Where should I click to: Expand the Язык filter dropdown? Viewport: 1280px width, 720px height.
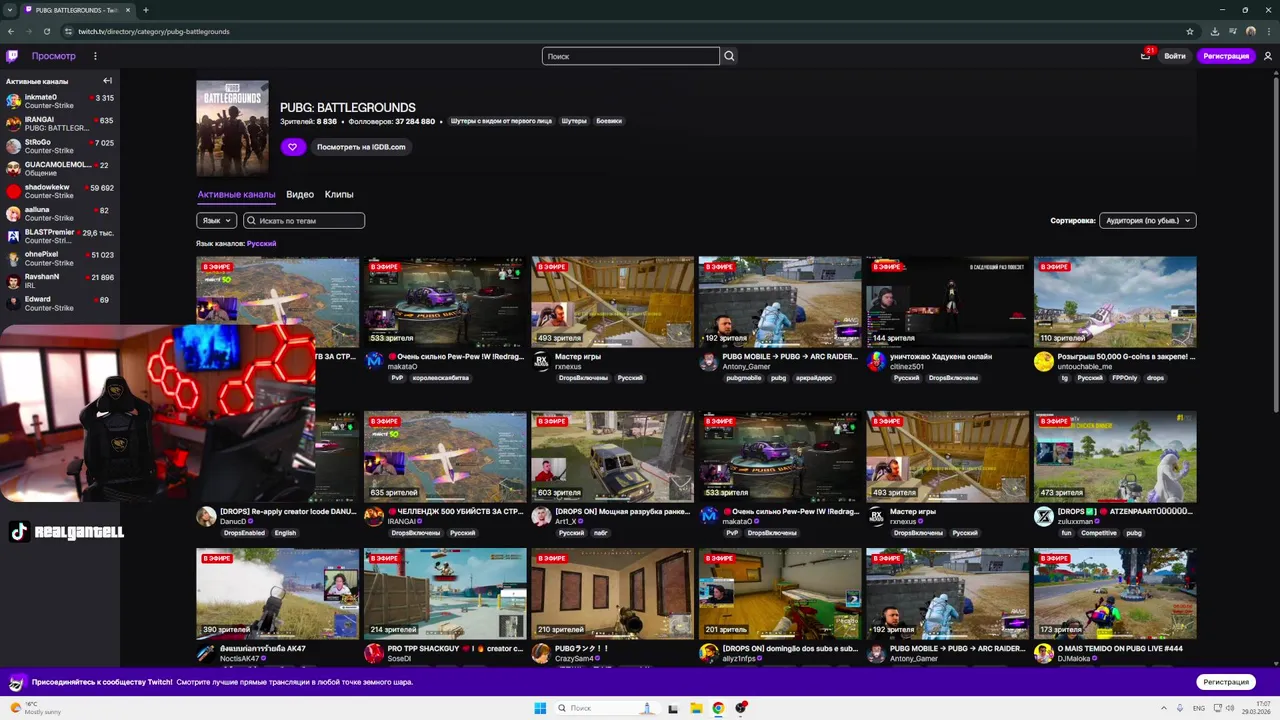click(217, 220)
